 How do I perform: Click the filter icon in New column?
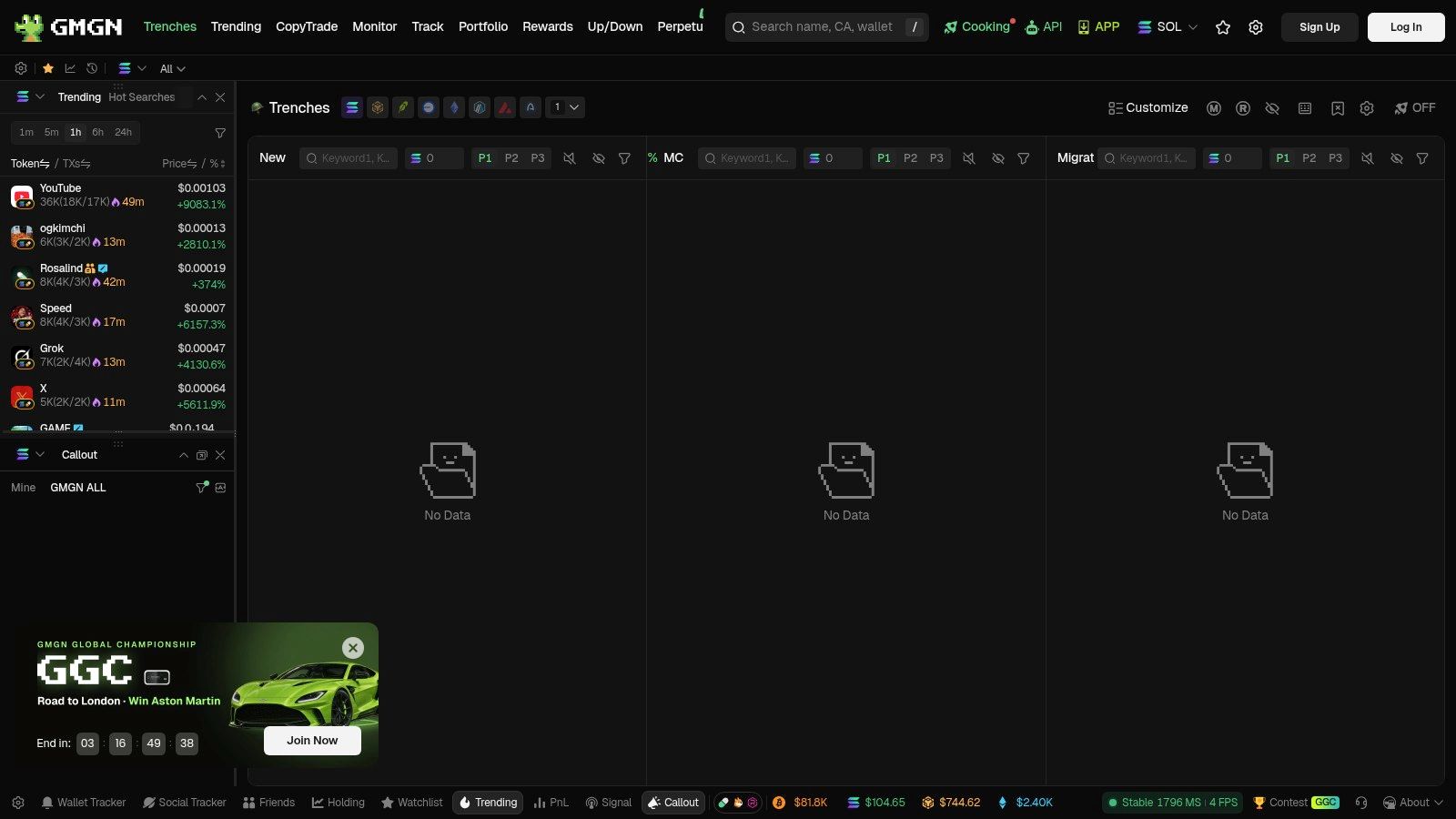pos(624,158)
